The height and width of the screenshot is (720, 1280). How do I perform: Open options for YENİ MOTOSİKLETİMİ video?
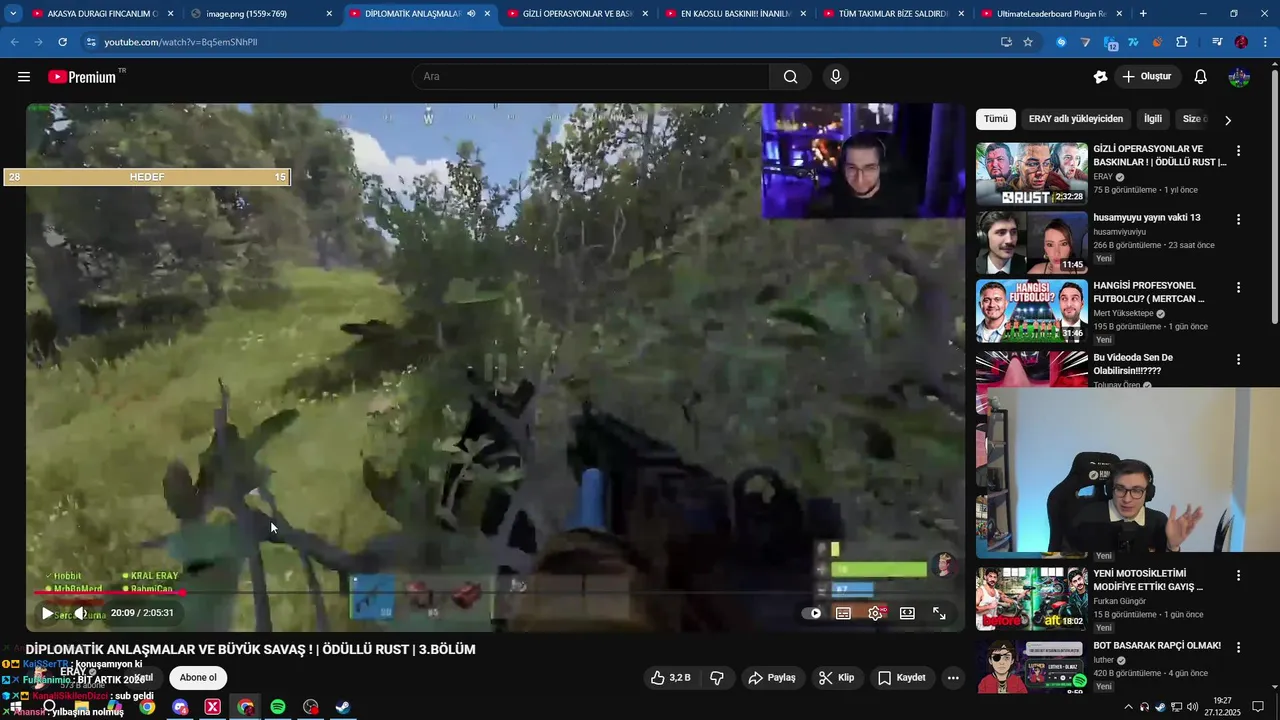(1238, 576)
